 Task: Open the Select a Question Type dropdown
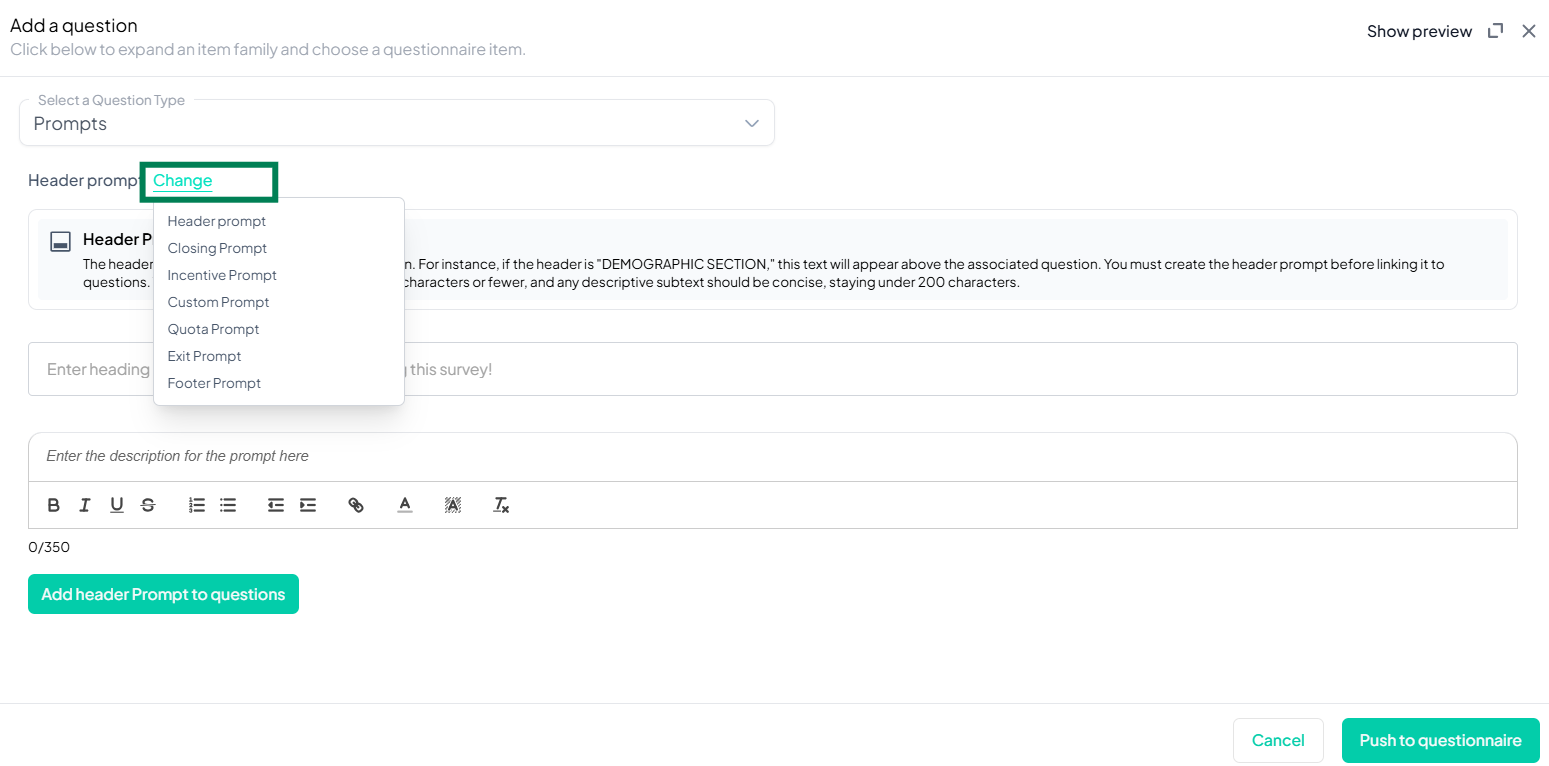(x=396, y=123)
